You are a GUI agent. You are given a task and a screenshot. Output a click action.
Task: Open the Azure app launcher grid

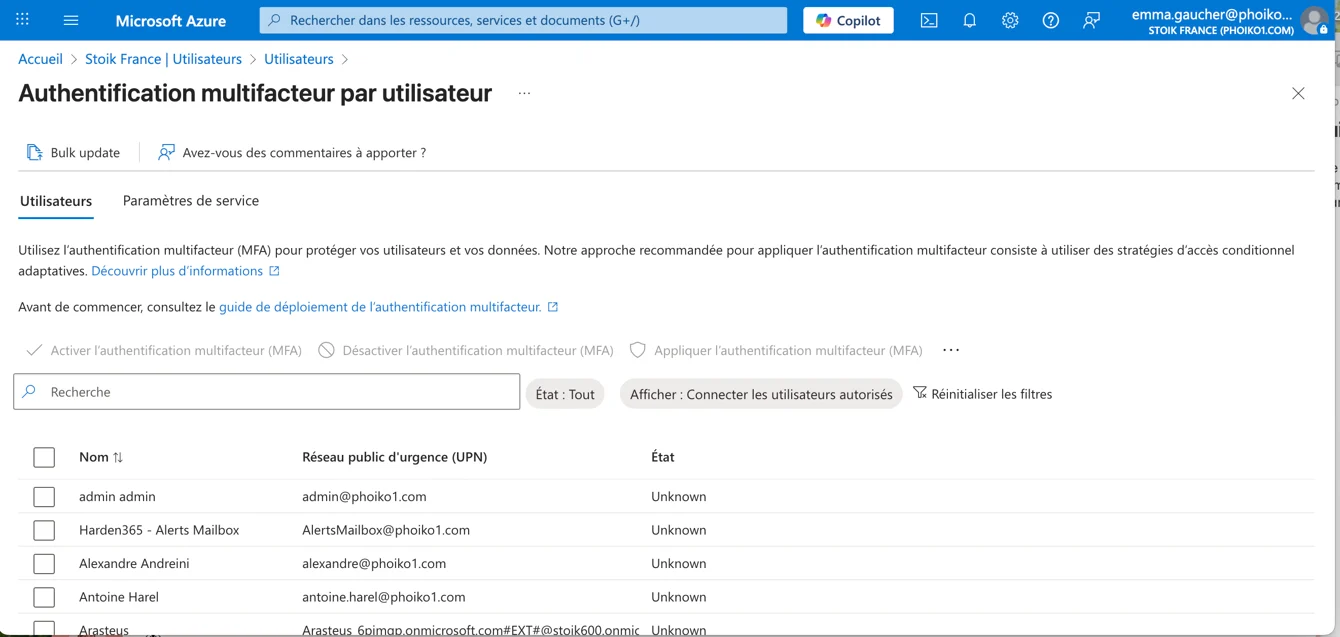pos(22,20)
